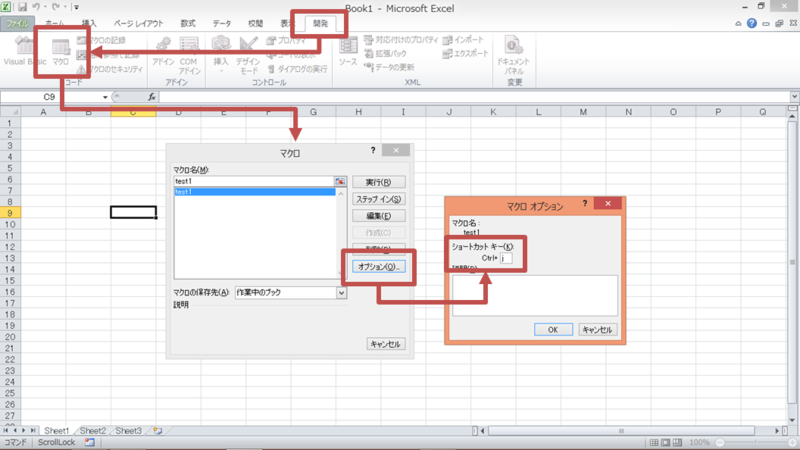Click キャンセル in マクロ オプション dialog
The height and width of the screenshot is (450, 800).
(x=597, y=330)
